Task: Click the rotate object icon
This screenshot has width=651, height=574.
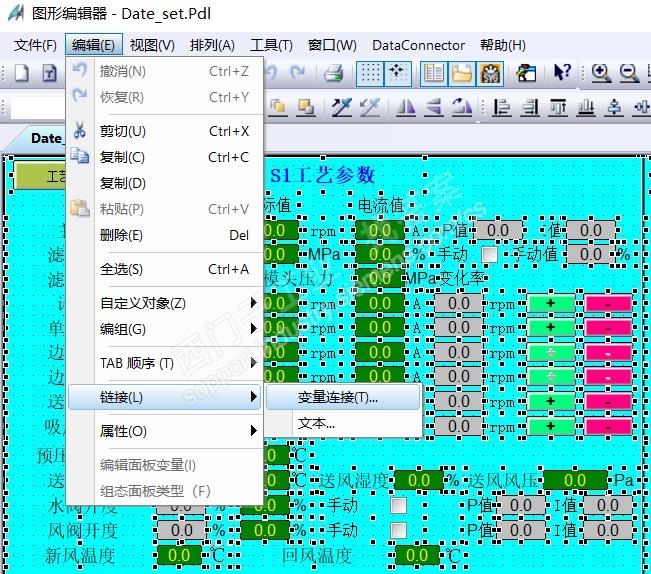Action: (462, 107)
